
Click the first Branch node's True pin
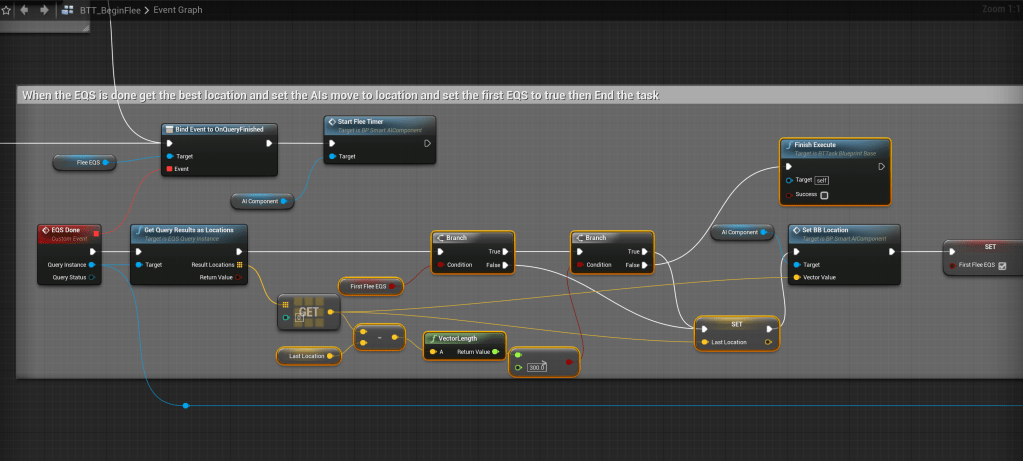505,252
